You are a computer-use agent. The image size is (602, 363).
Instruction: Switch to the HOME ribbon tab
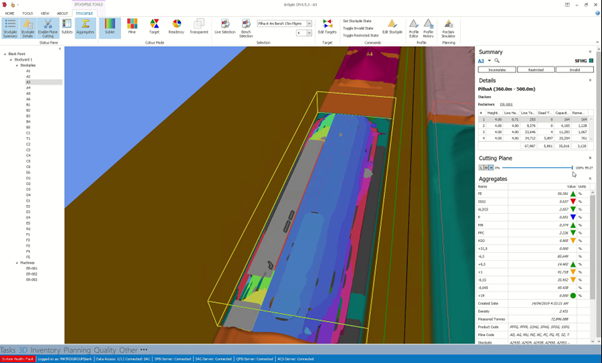tap(10, 13)
